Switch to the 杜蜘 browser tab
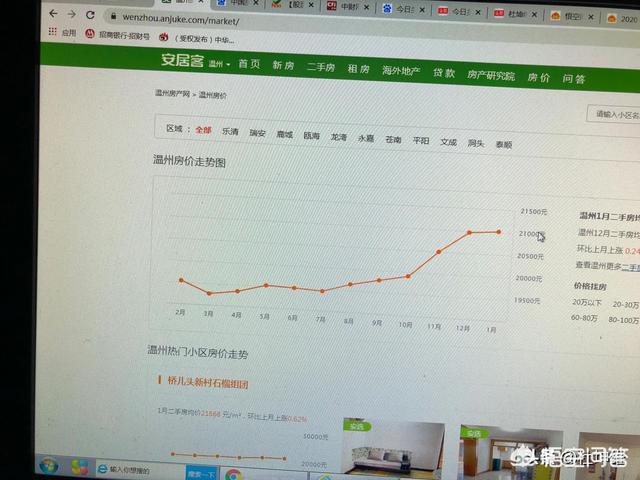 coord(515,14)
